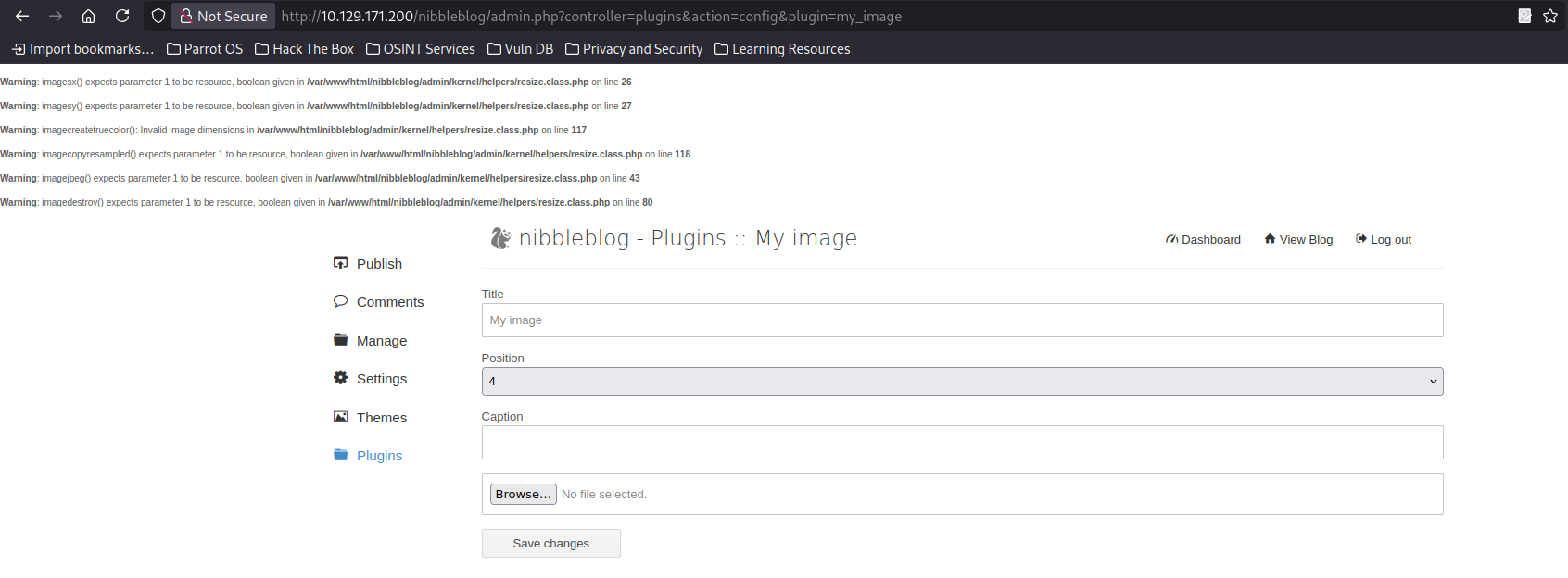The width and height of the screenshot is (1568, 578).
Task: Click the Settings gear icon
Action: pos(340,378)
